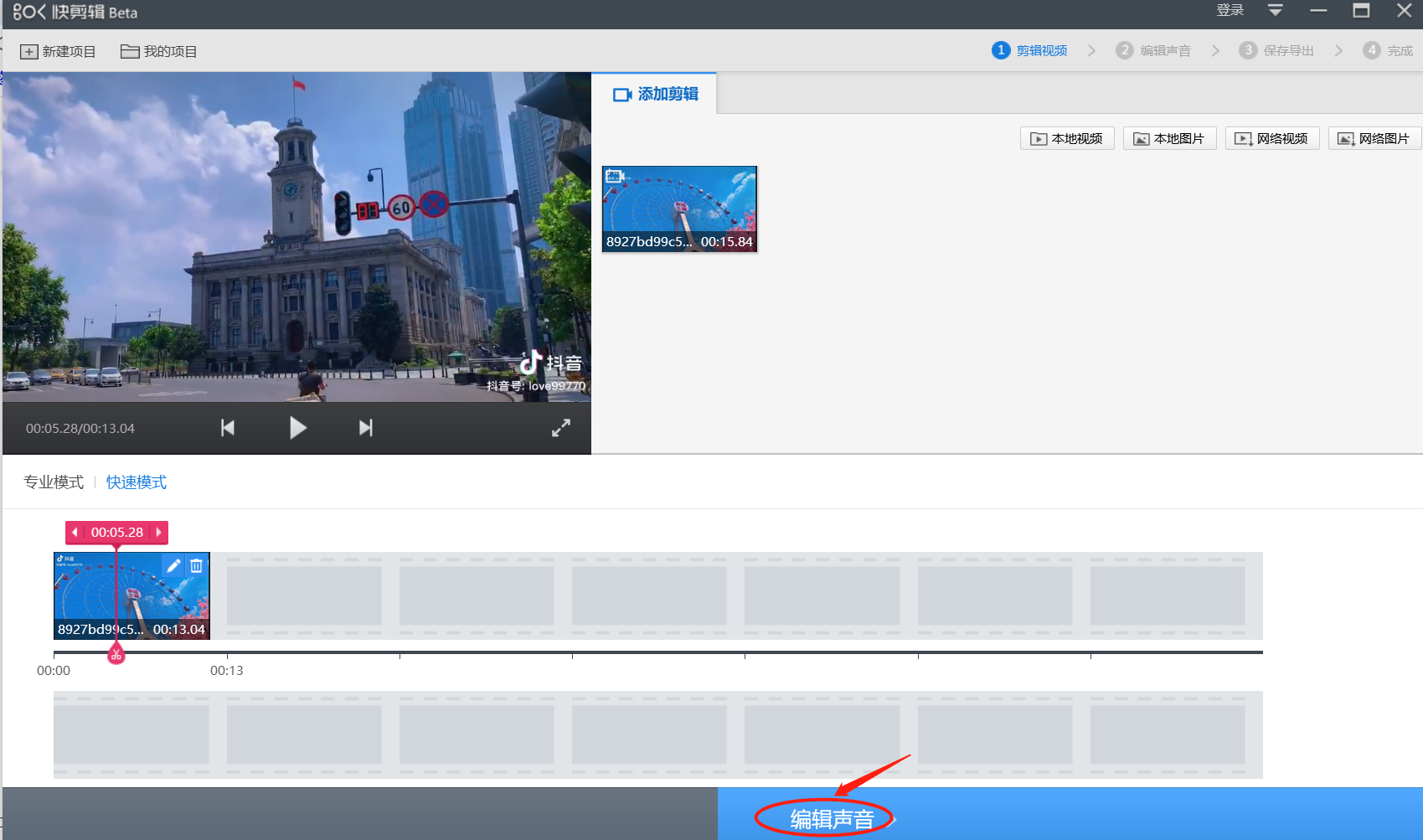Screen dimensions: 1423x840
Task: Nudge playhead left with marker arrow
Action: coord(75,533)
